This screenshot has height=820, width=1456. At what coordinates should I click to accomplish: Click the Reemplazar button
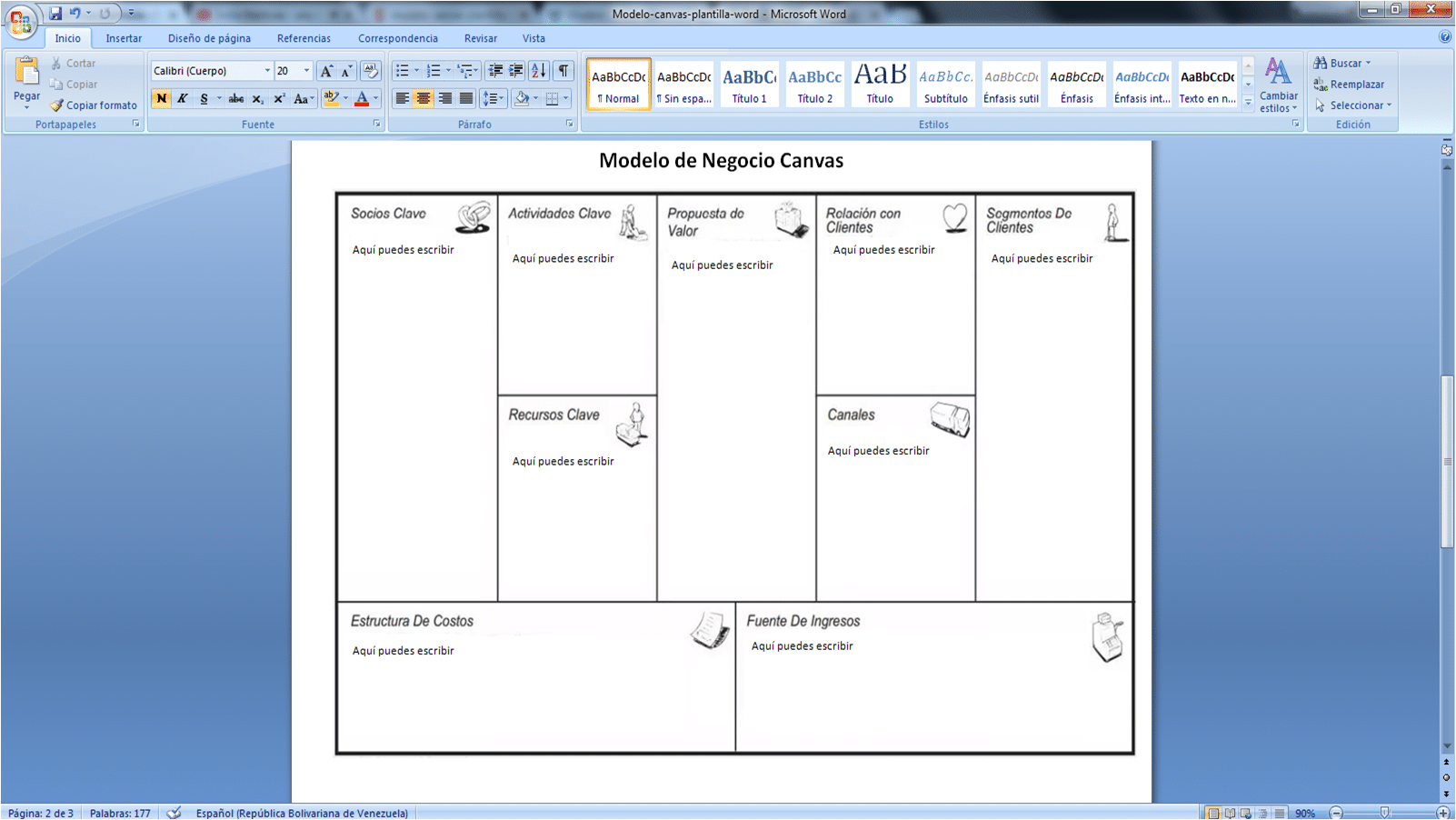coord(1349,85)
